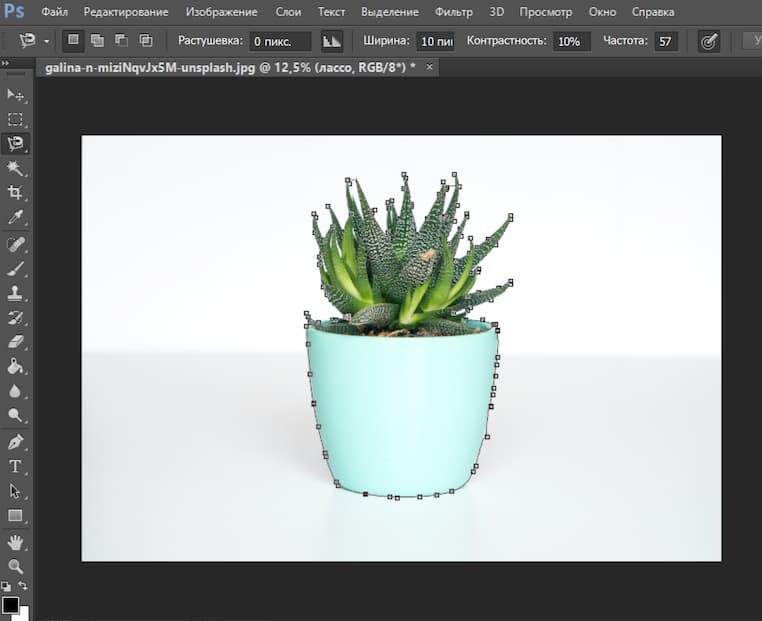The image size is (762, 621).
Task: Select the Rectangular Marquee tool
Action: 15,119
